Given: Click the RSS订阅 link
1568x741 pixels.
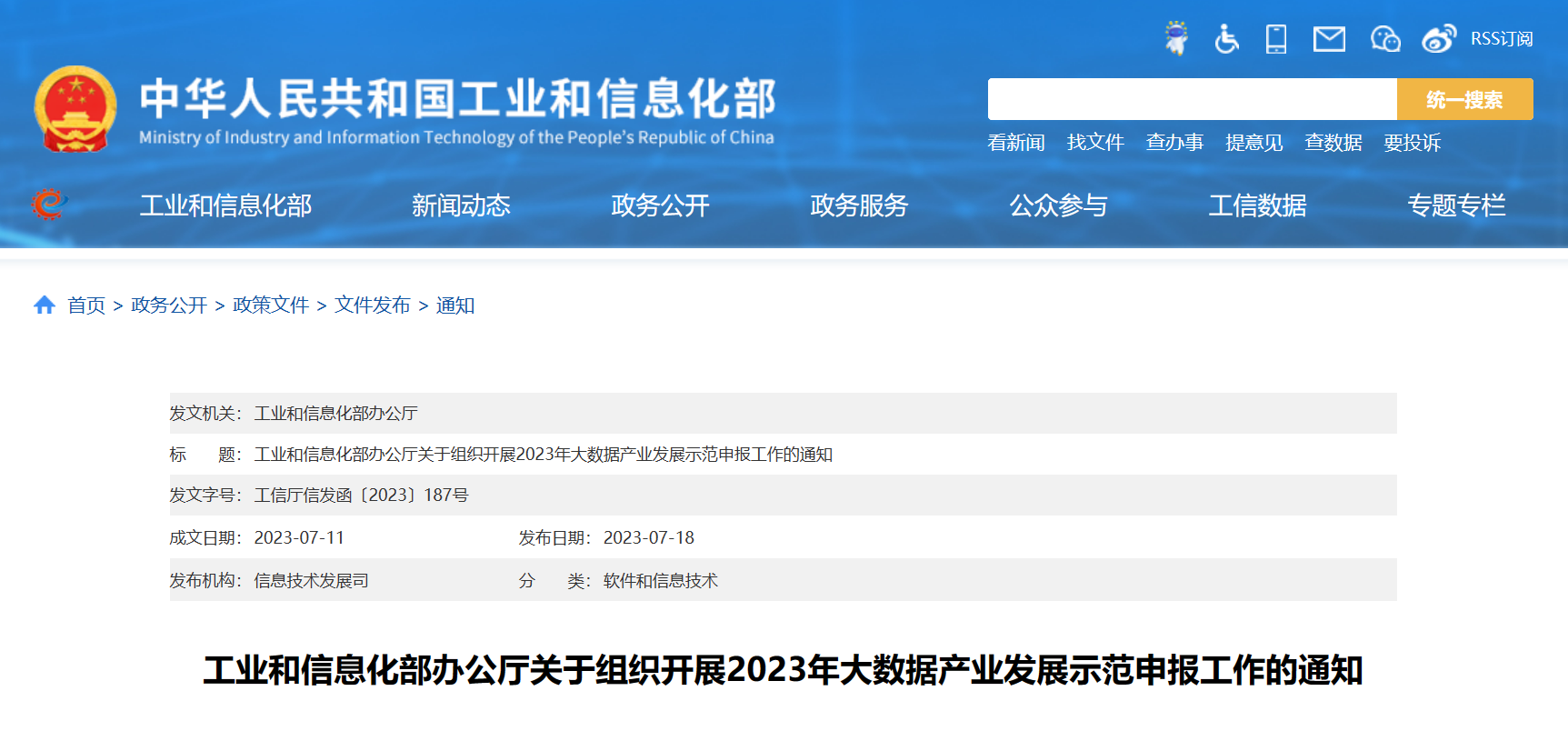Looking at the screenshot, I should [1502, 39].
